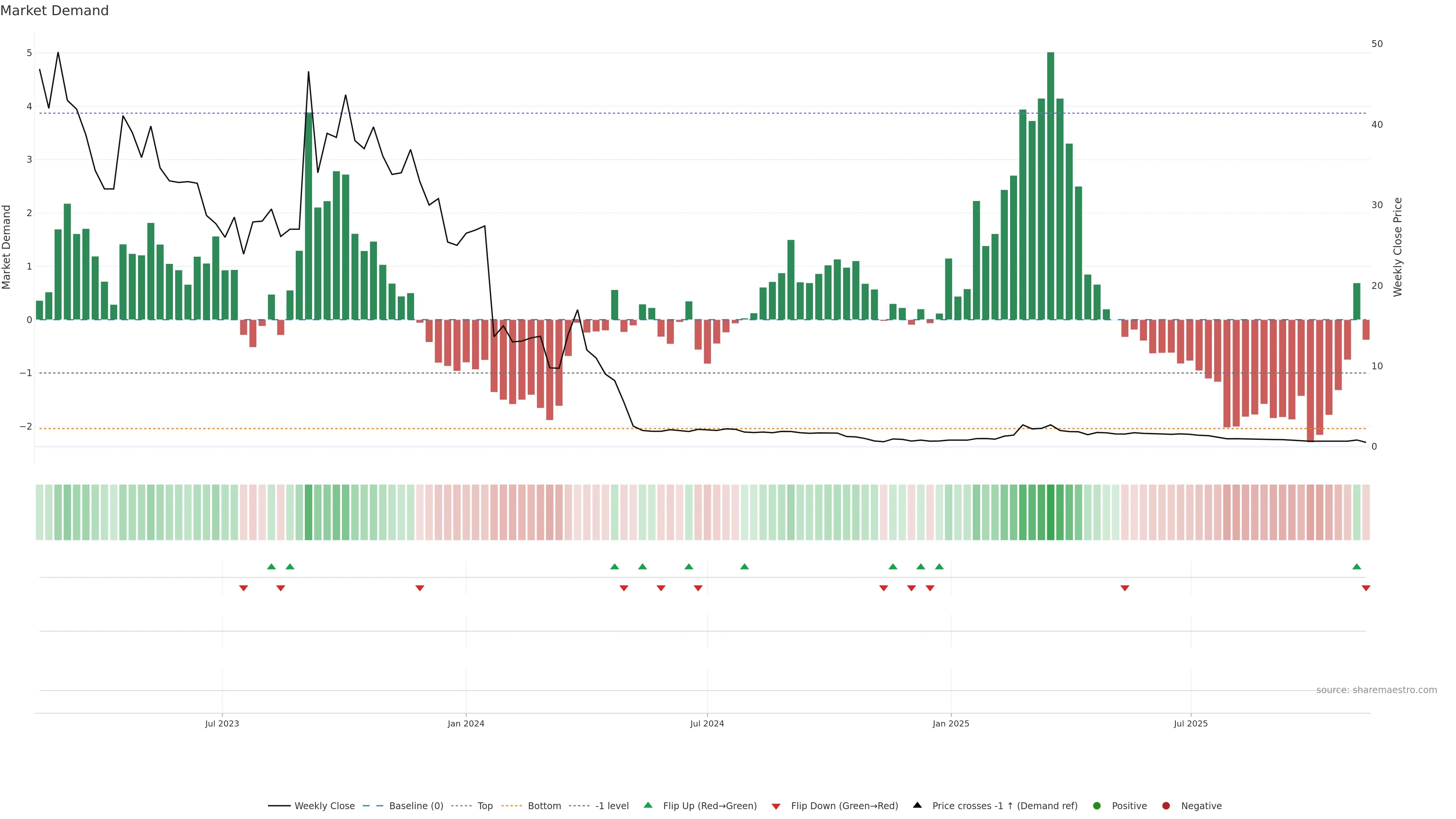
Task: Click the Market Demand chart title
Action: [54, 11]
